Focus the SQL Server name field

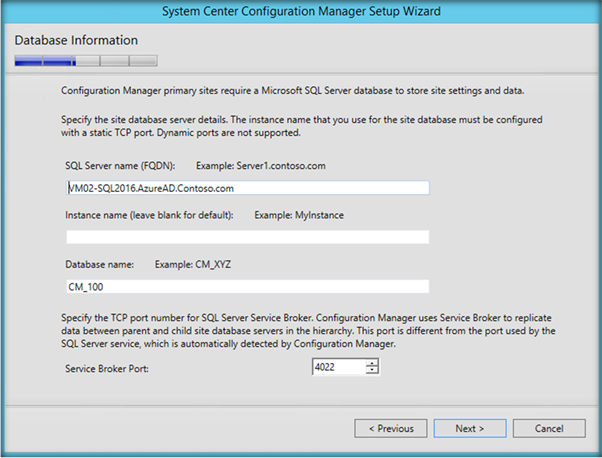coord(248,188)
